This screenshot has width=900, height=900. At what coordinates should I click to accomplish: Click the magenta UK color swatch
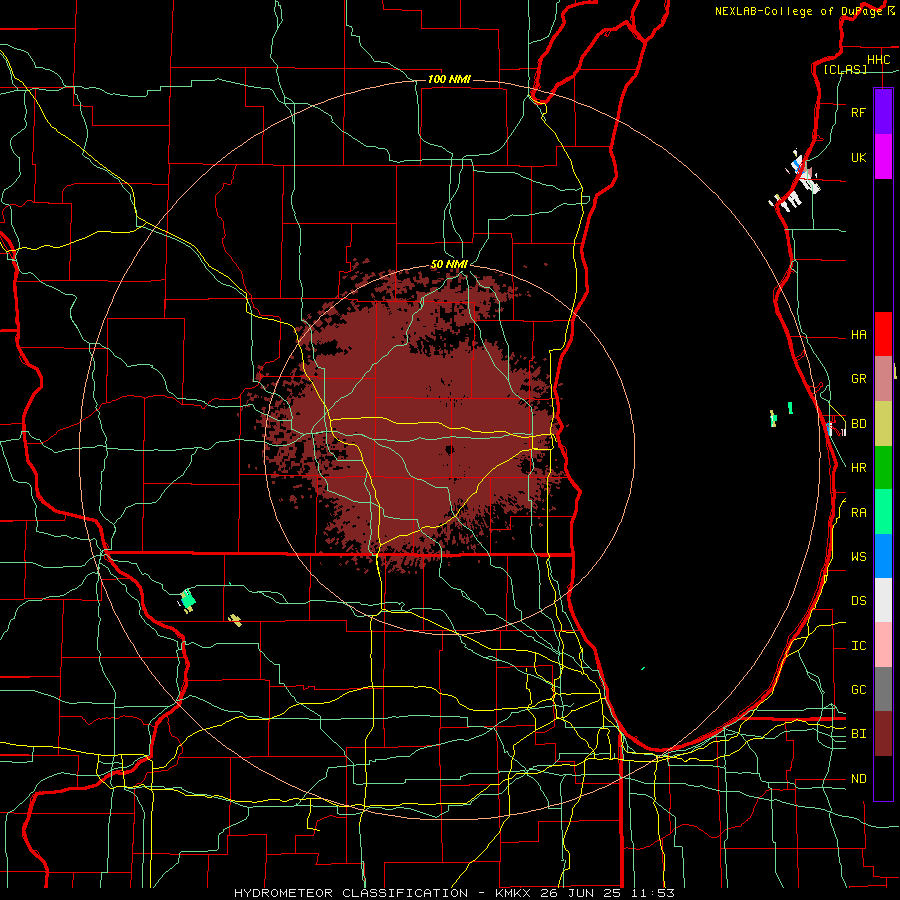click(883, 157)
